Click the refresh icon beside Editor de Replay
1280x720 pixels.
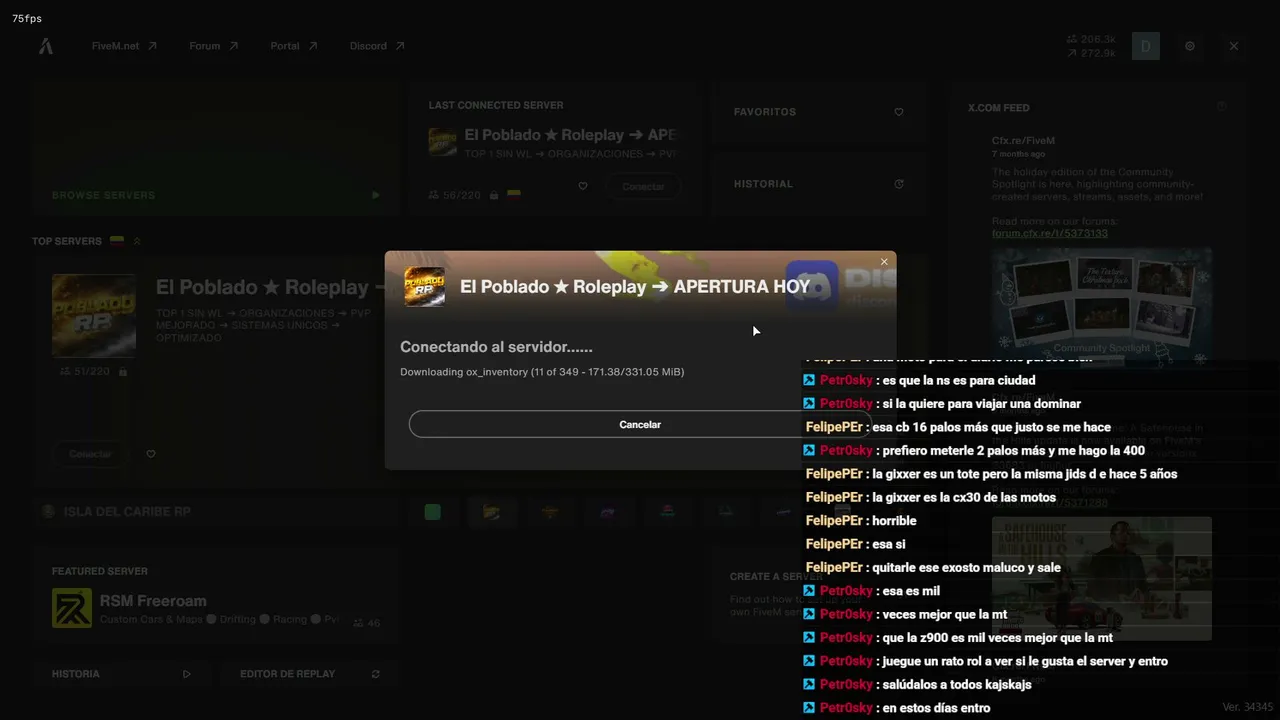[x=376, y=674]
